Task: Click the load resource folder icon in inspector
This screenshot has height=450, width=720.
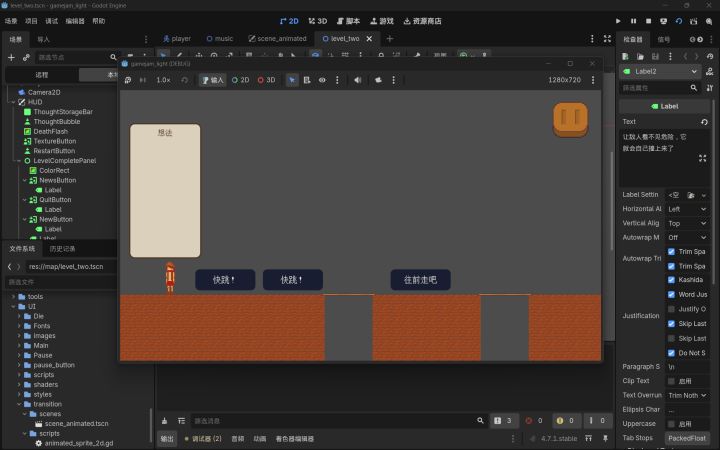Action: (x=640, y=56)
